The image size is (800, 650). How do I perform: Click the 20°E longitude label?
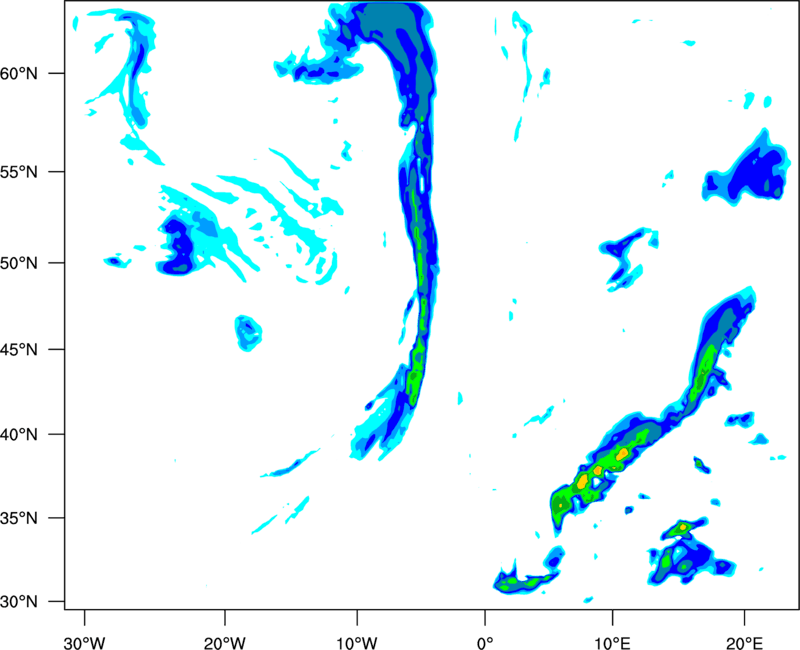pos(744,643)
